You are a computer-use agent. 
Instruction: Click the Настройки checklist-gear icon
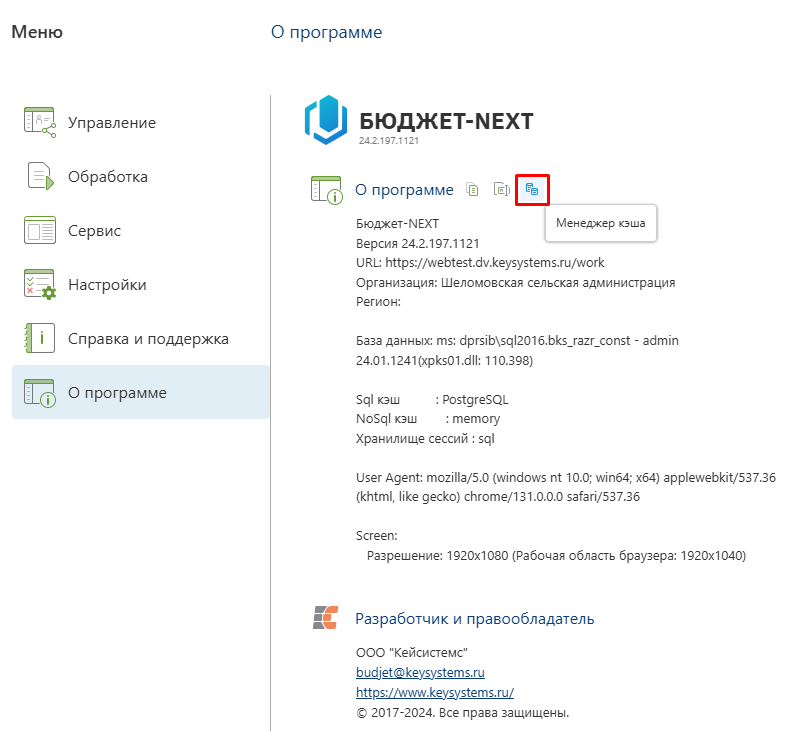click(x=40, y=284)
